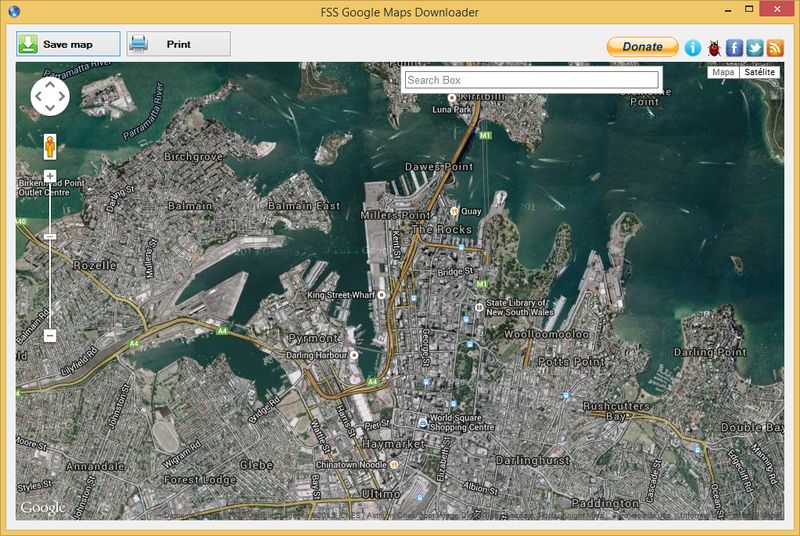Click the Balmain East map label
800x536 pixels.
coord(304,206)
